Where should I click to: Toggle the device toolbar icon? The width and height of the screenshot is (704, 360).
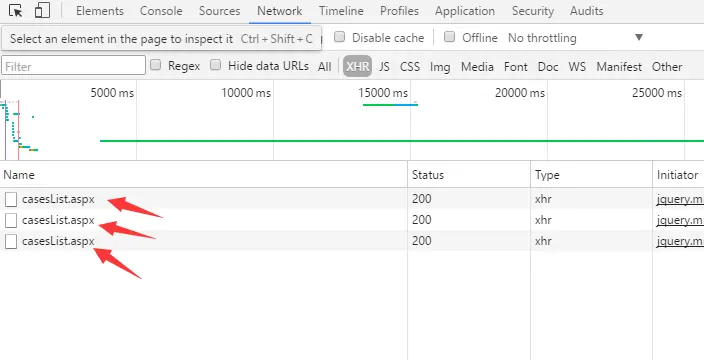(x=42, y=11)
